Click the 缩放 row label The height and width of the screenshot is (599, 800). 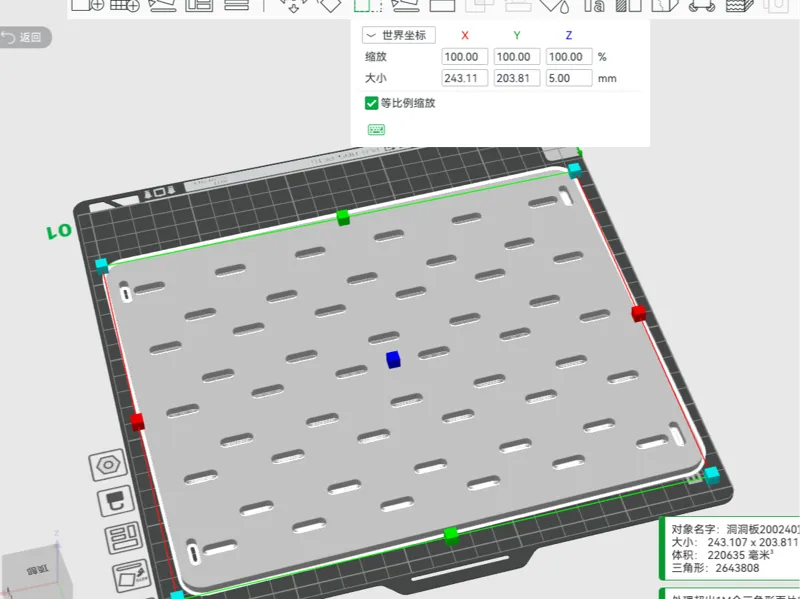[x=376, y=57]
